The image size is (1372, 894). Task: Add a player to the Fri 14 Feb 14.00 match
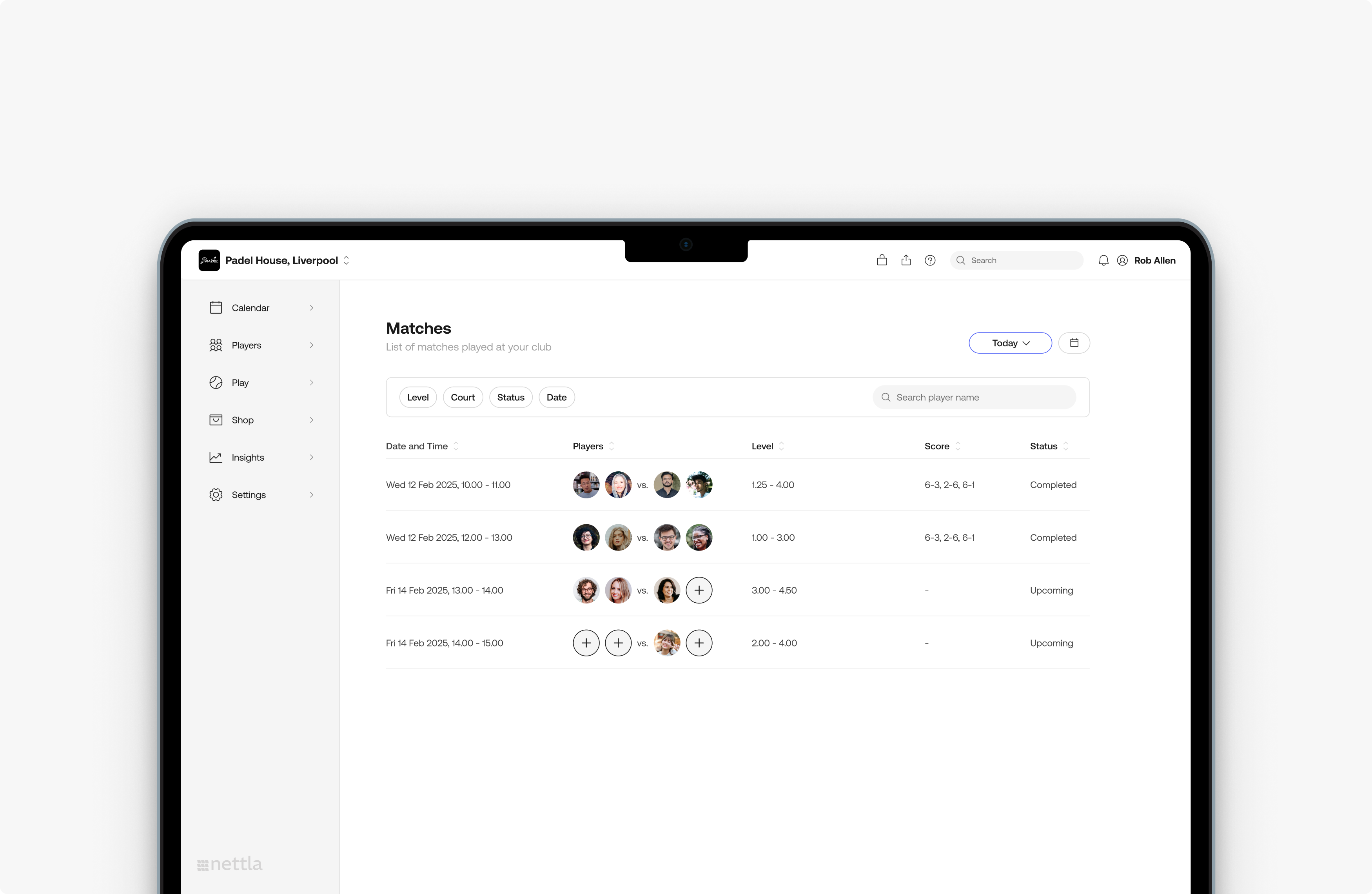tap(586, 643)
